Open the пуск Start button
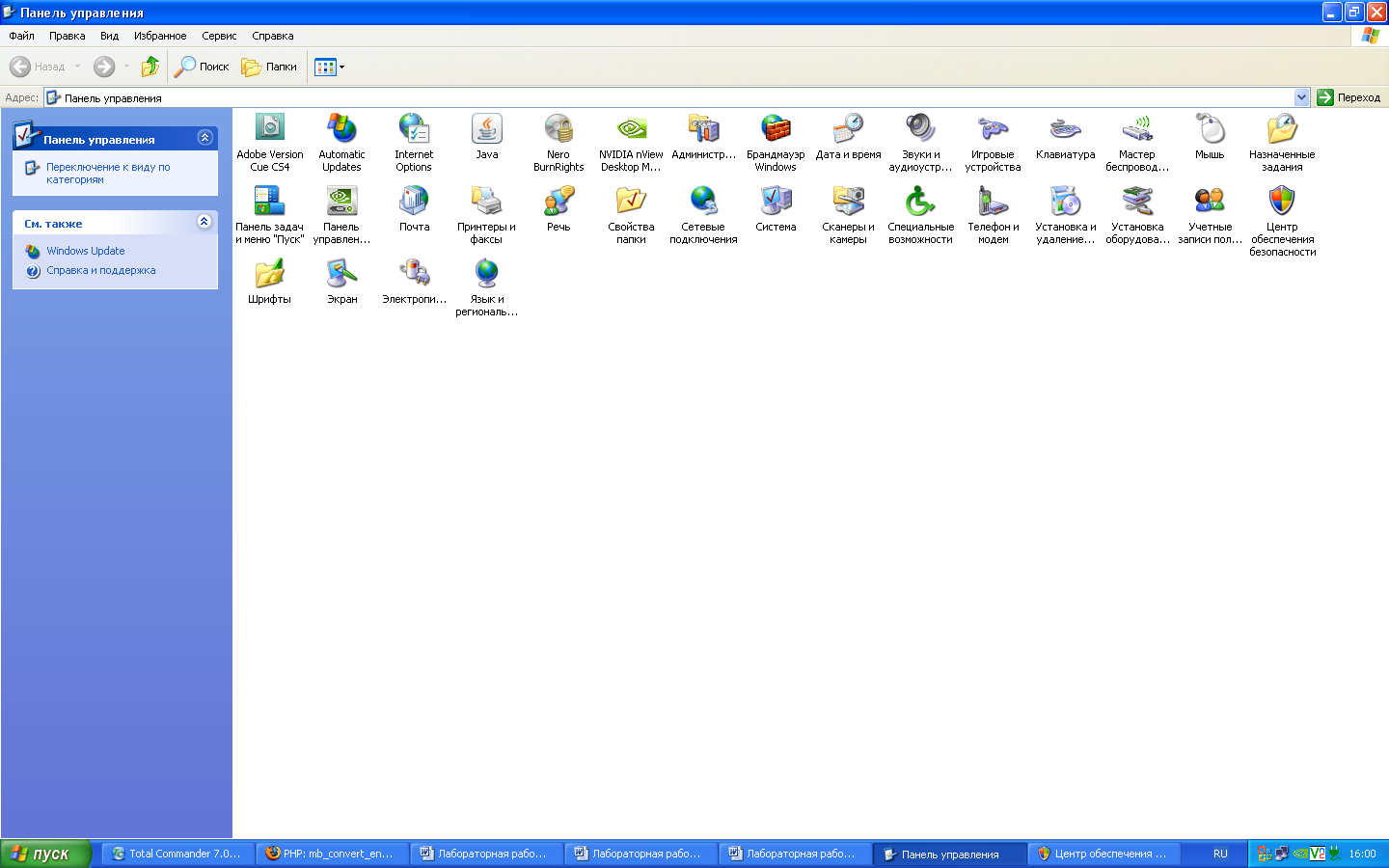Image resolution: width=1389 pixels, height=868 pixels. (45, 854)
